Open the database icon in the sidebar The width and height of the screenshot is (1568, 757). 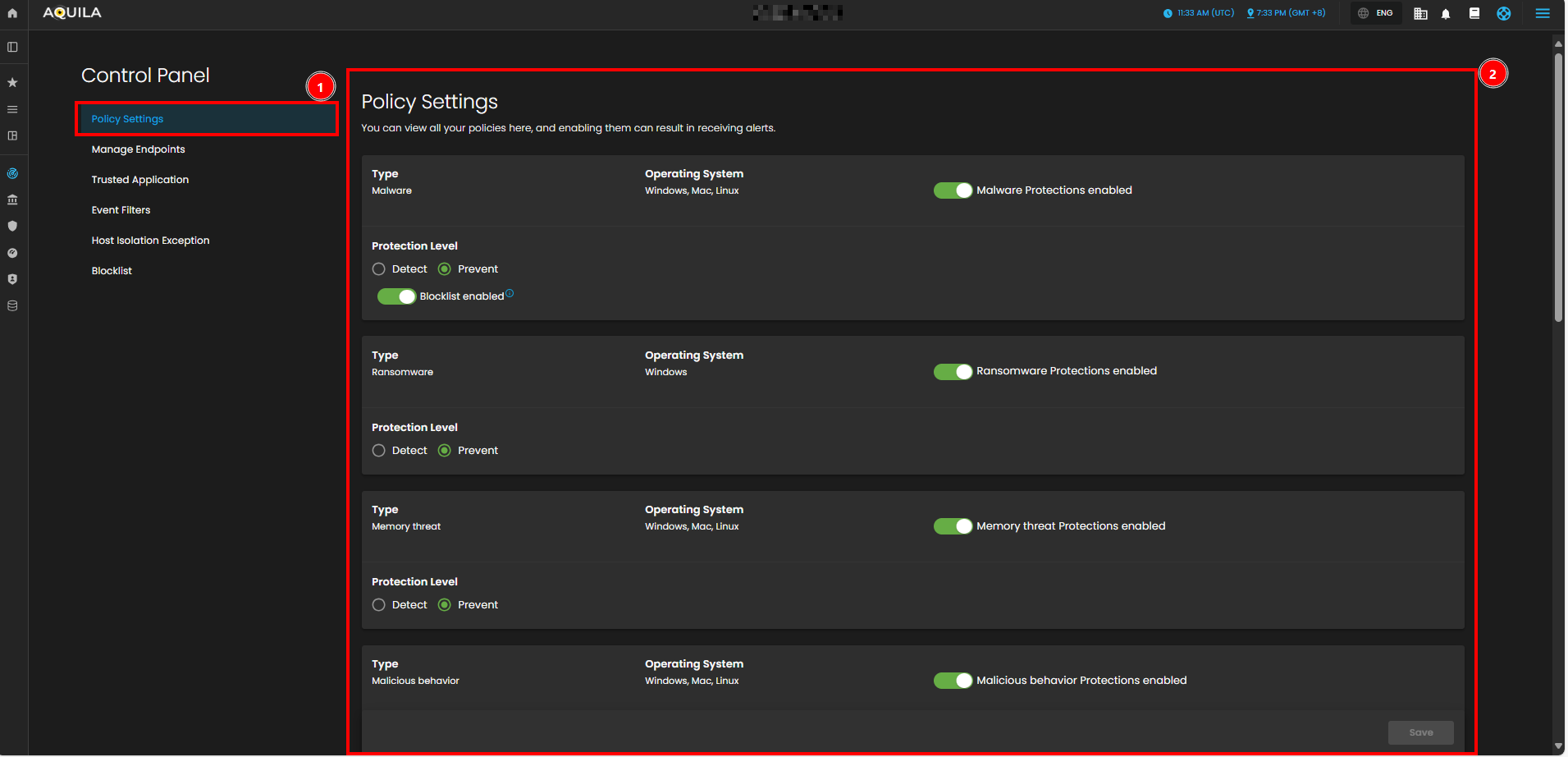point(12,305)
